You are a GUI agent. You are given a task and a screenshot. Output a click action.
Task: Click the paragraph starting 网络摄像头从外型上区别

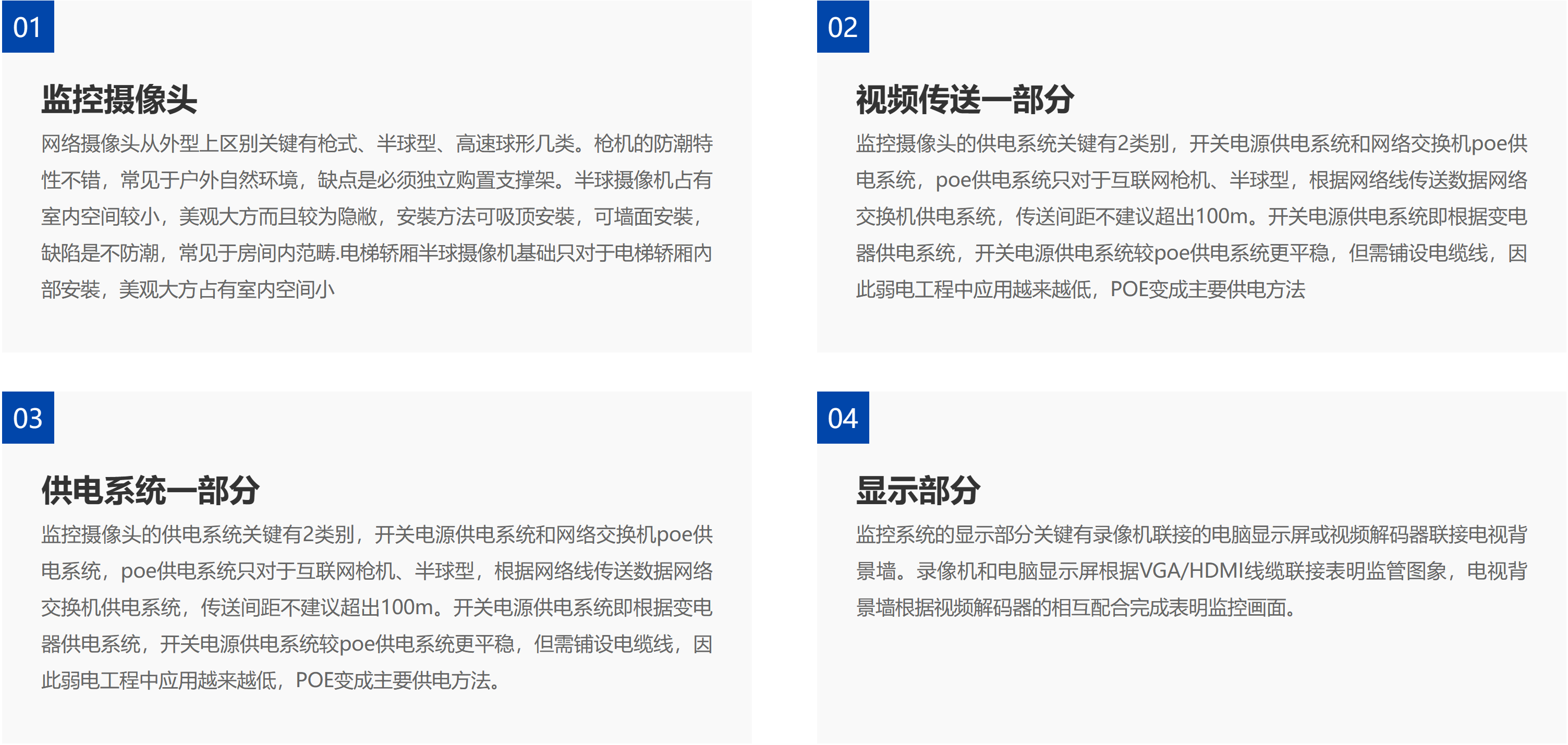pyautogui.click(x=377, y=217)
